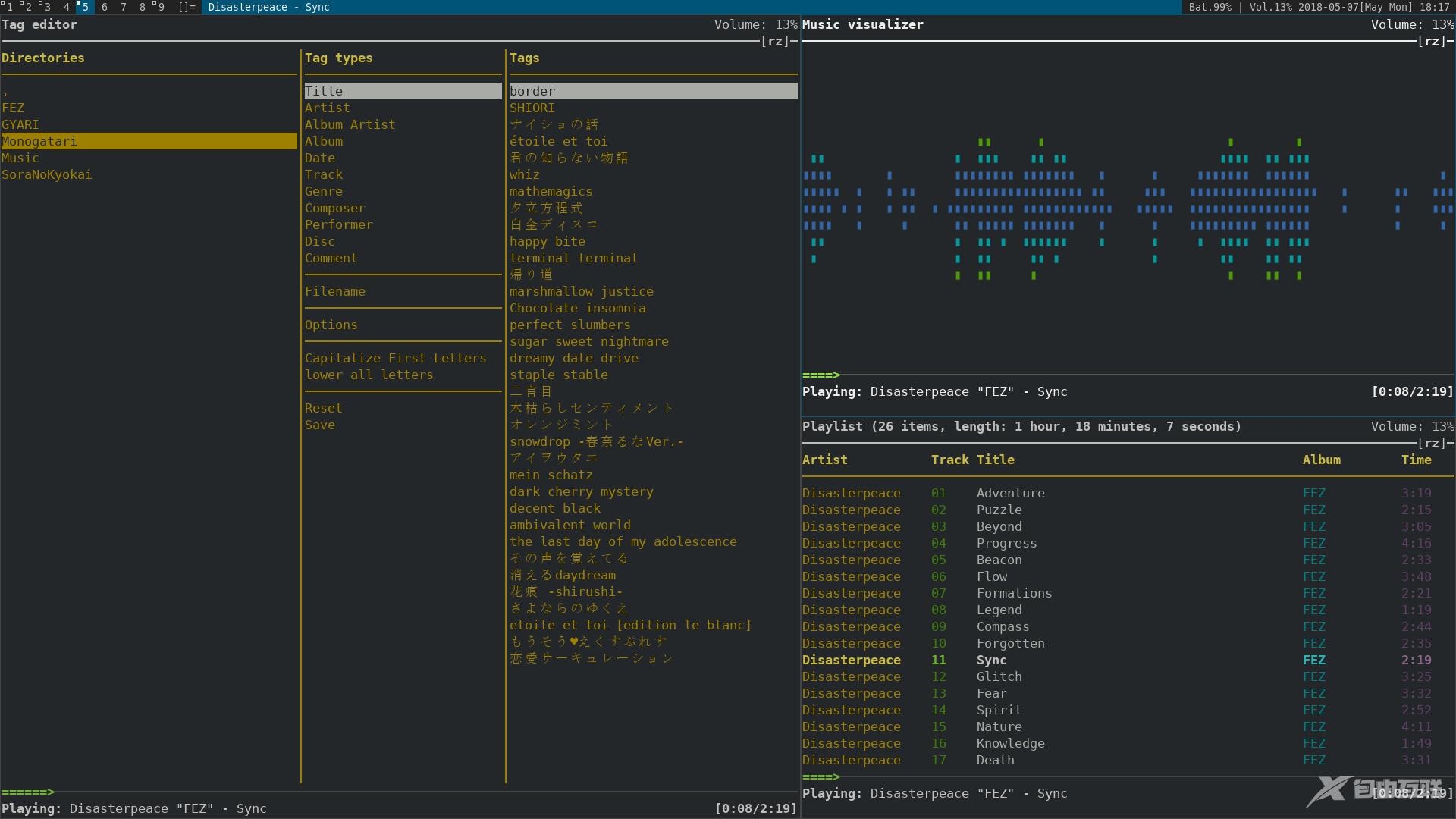Screen dimensions: 1456x819
Task: Play track 01 Adventure
Action: click(x=1128, y=493)
